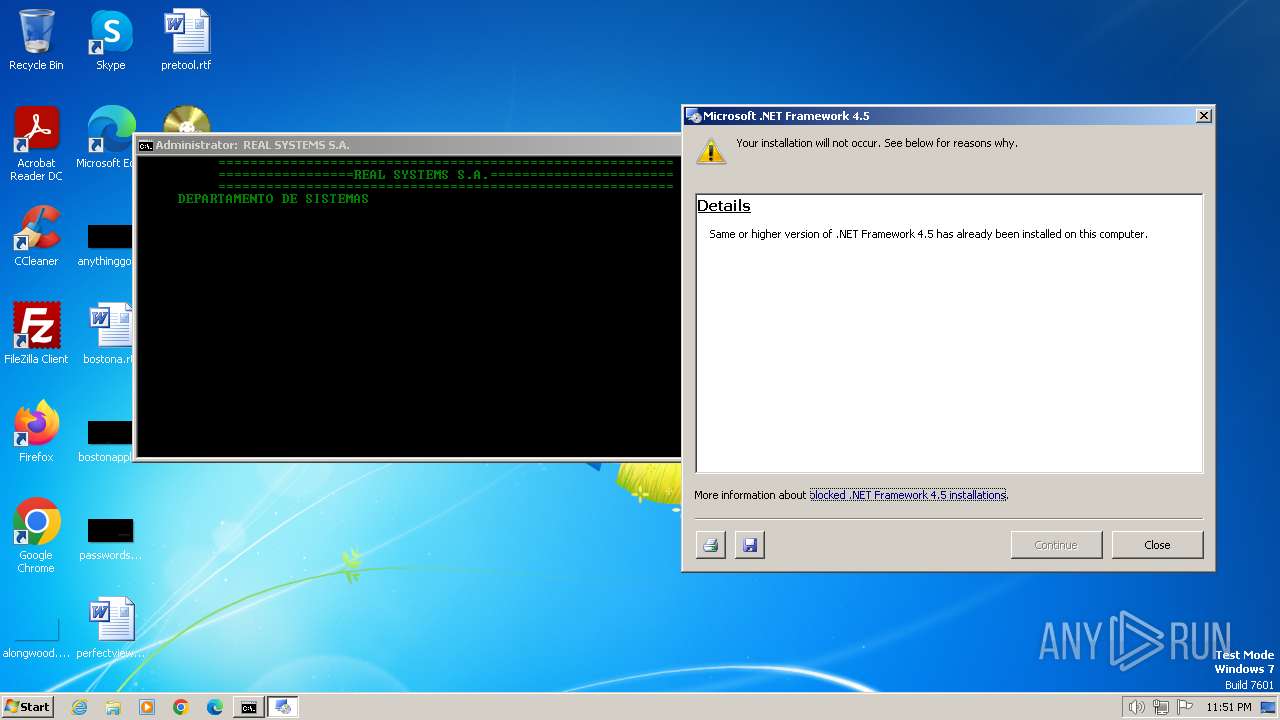Click the console window system menu icon
Screen dimensions: 1280x720
click(145, 145)
